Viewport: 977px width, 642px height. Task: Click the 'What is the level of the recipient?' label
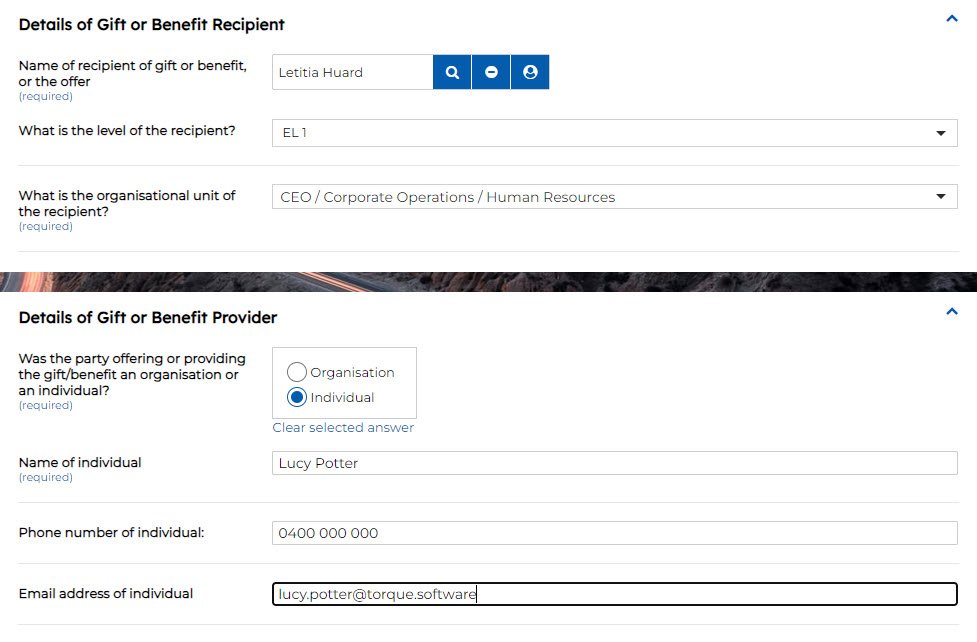(x=127, y=130)
